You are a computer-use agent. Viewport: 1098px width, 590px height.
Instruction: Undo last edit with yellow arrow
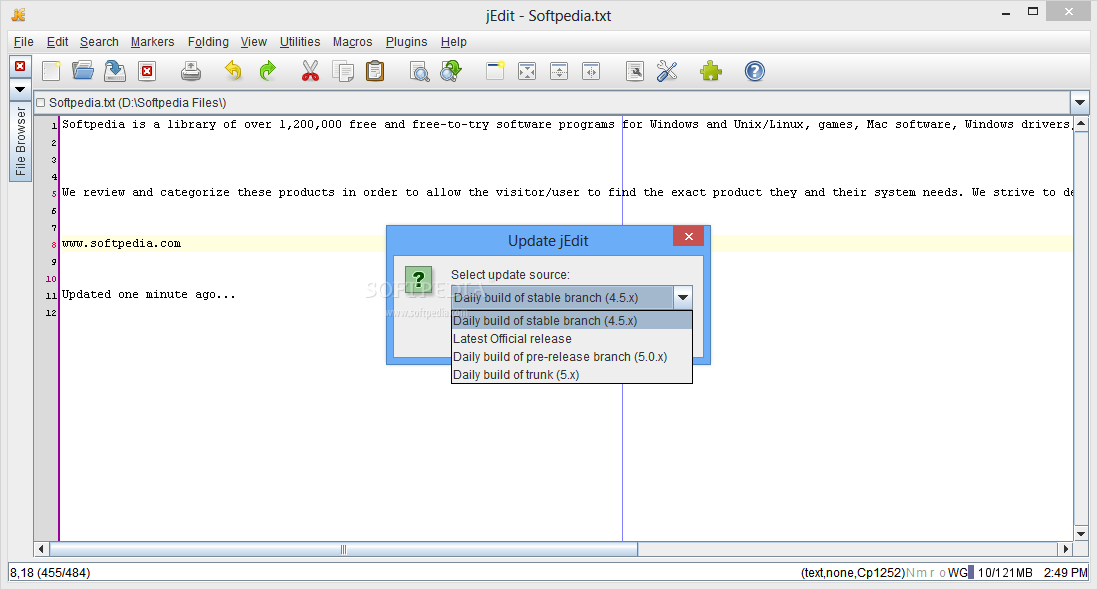233,71
